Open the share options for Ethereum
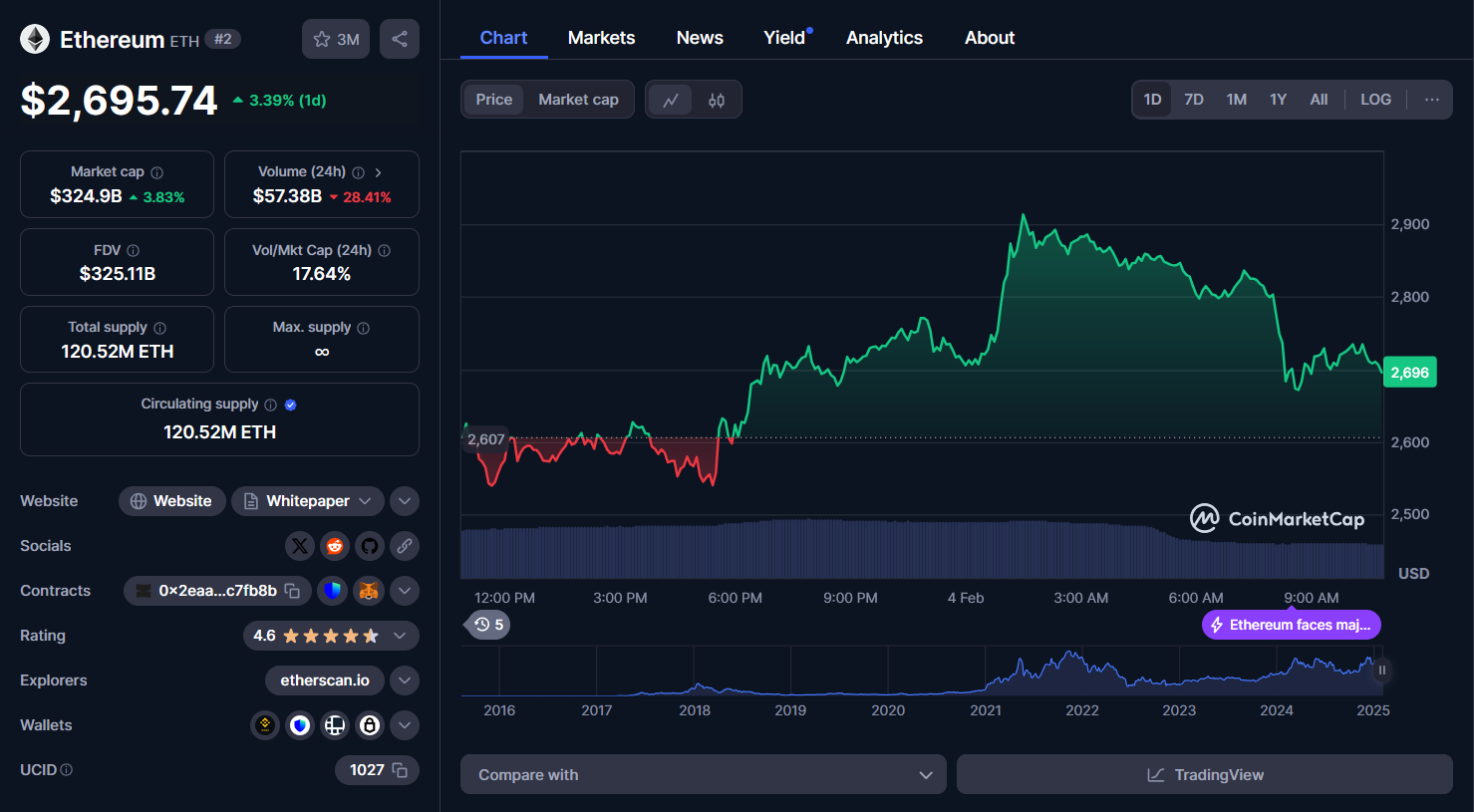Image resolution: width=1474 pixels, height=812 pixels. click(399, 37)
